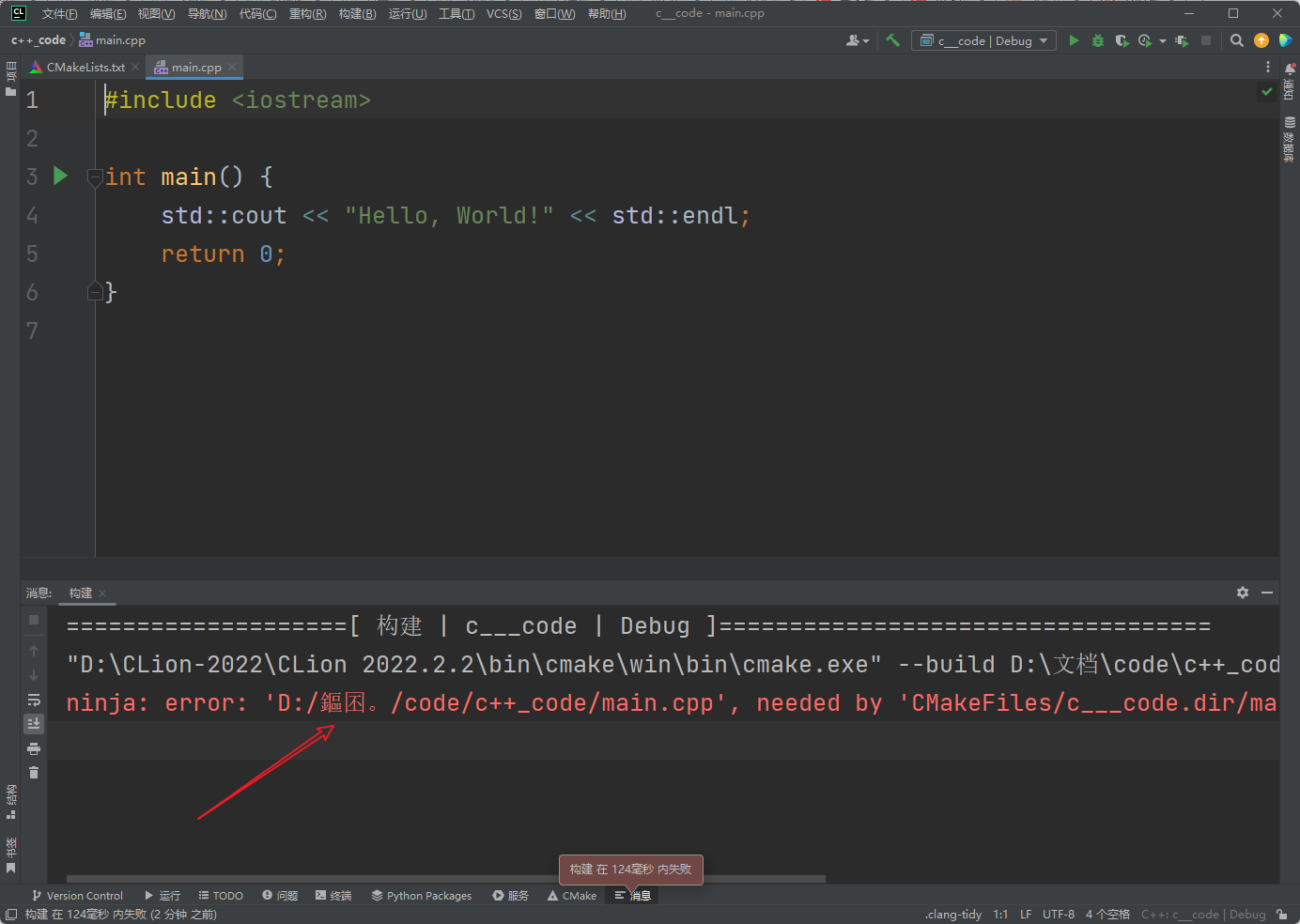Run c__code with green play button

(1074, 40)
